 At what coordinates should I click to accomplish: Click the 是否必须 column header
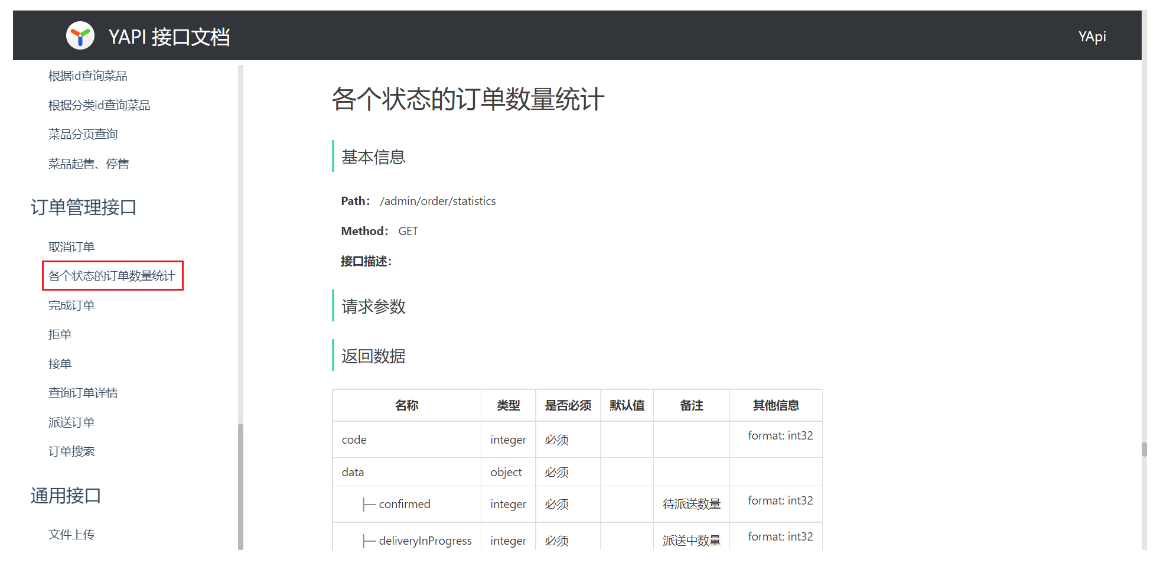pyautogui.click(x=568, y=405)
